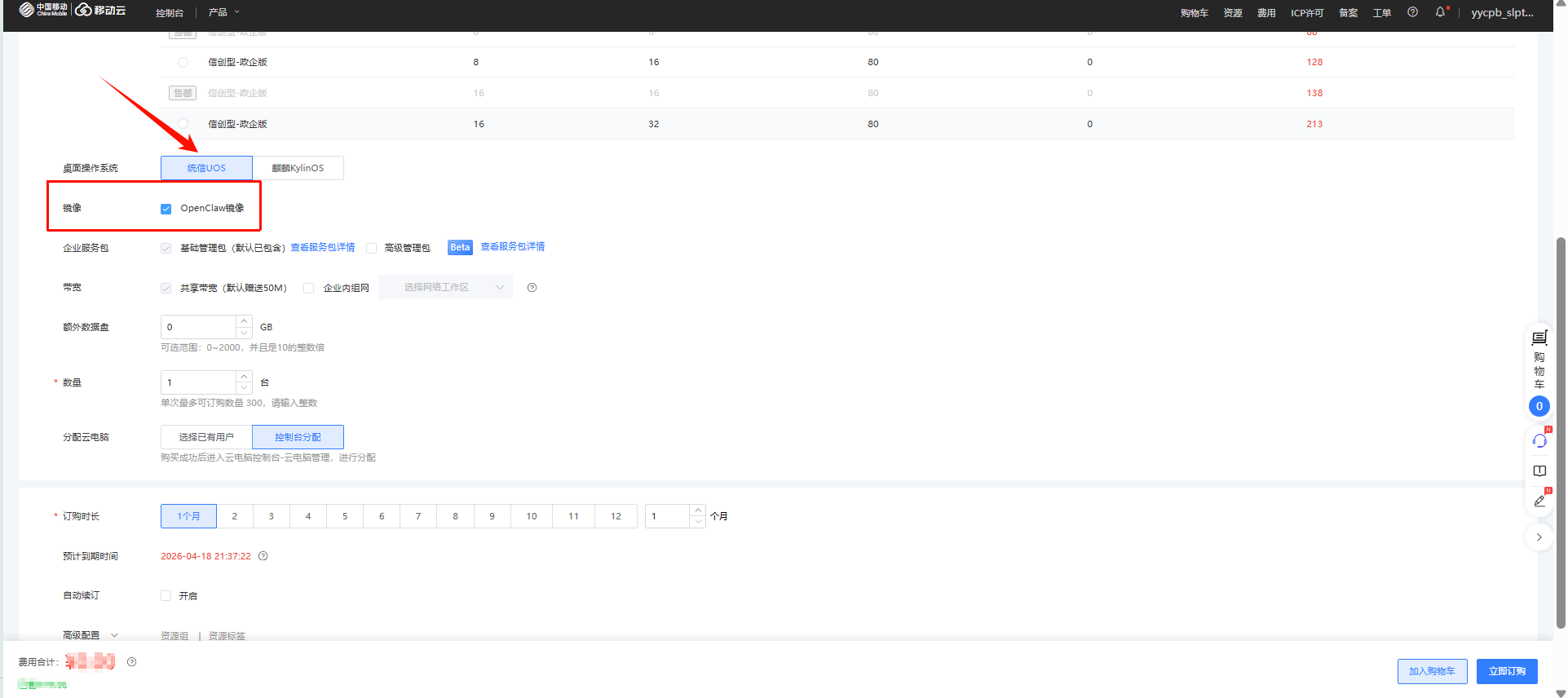Click the help icon beside network workspace dropdown

532,288
